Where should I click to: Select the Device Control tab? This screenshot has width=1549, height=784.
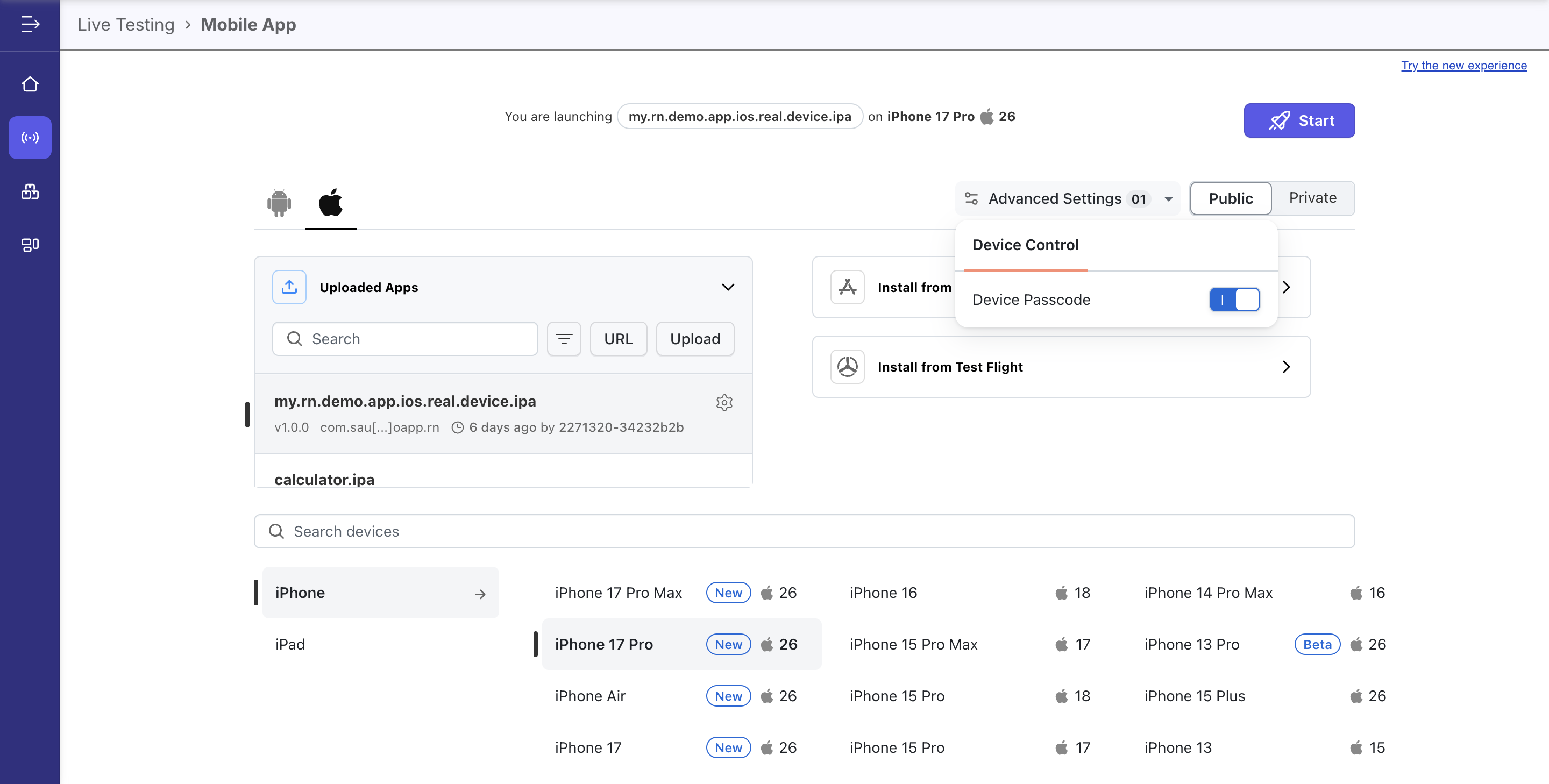pos(1025,245)
